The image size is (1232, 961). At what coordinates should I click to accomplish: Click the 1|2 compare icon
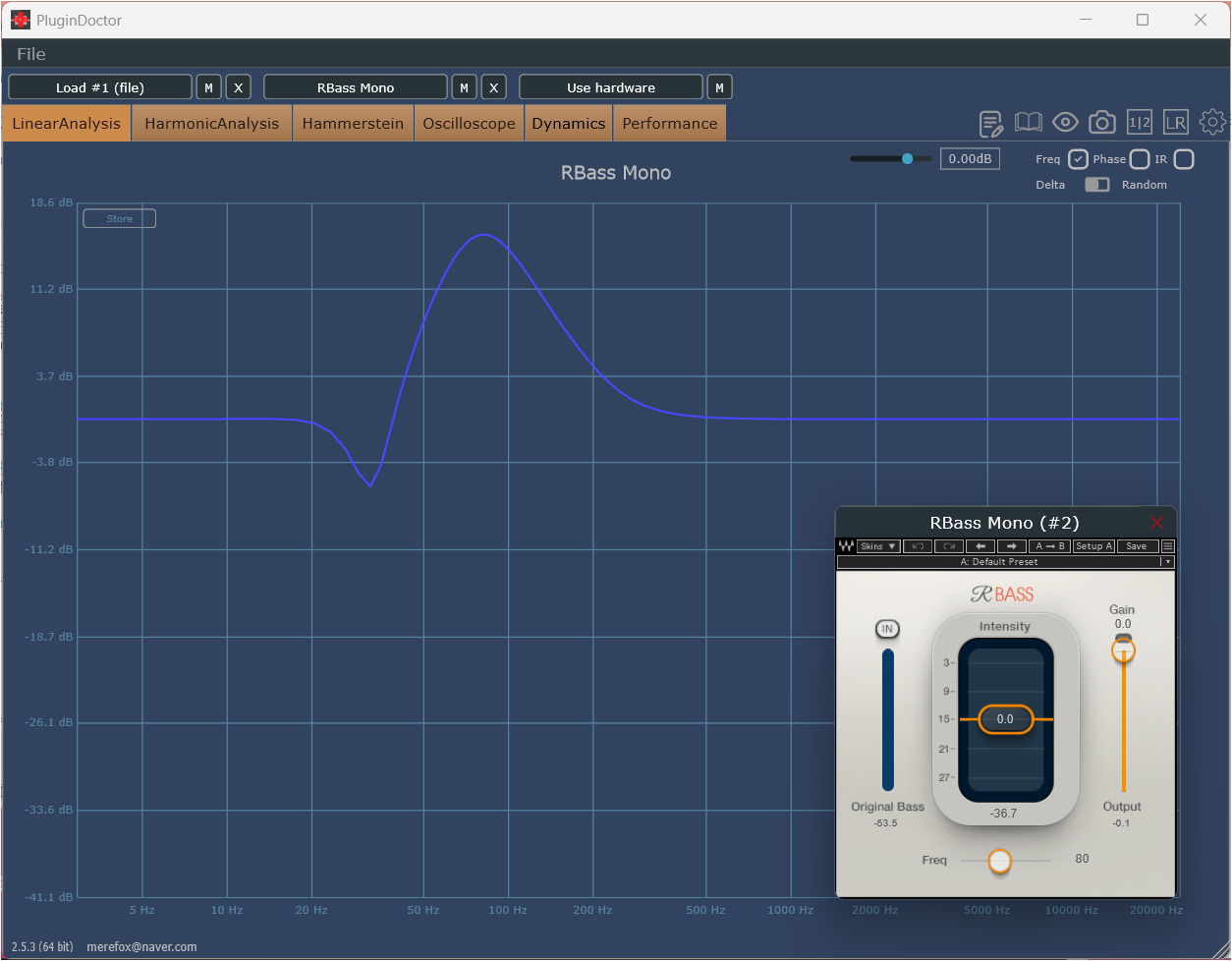point(1139,123)
